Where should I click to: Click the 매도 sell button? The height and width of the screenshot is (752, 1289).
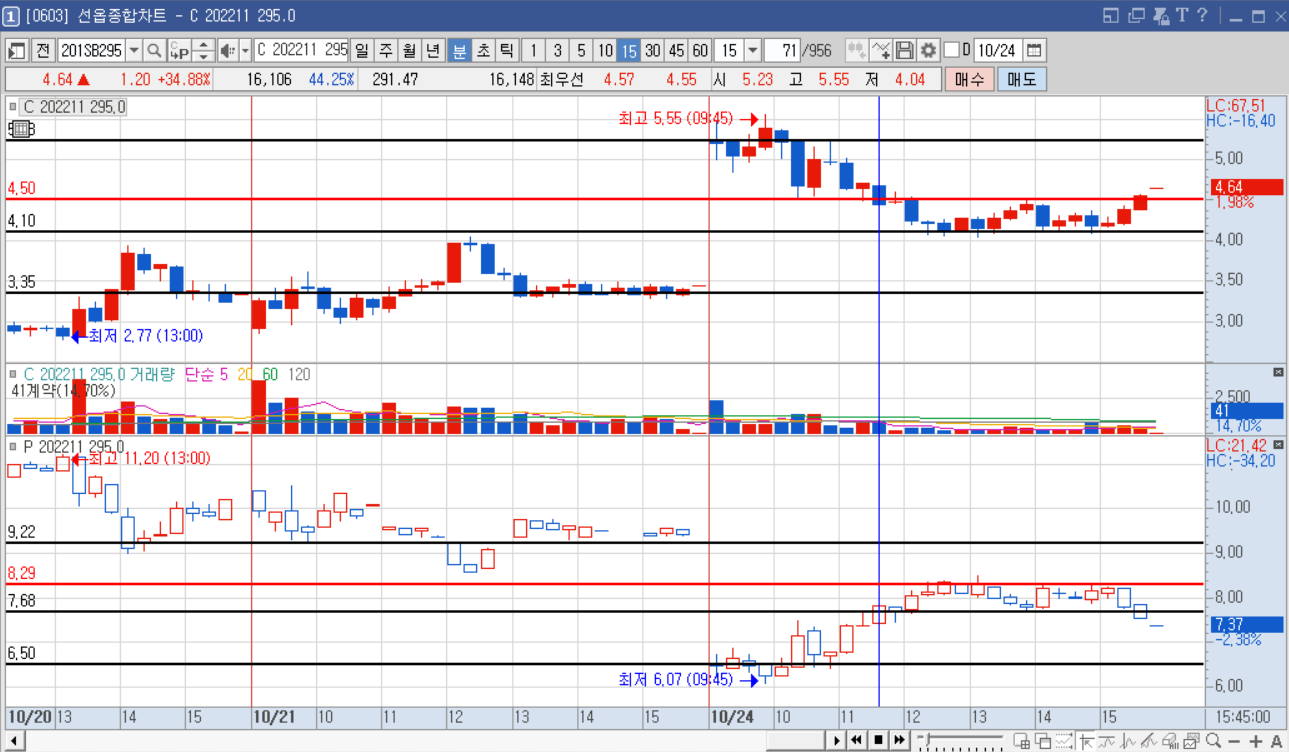pyautogui.click(x=1022, y=80)
